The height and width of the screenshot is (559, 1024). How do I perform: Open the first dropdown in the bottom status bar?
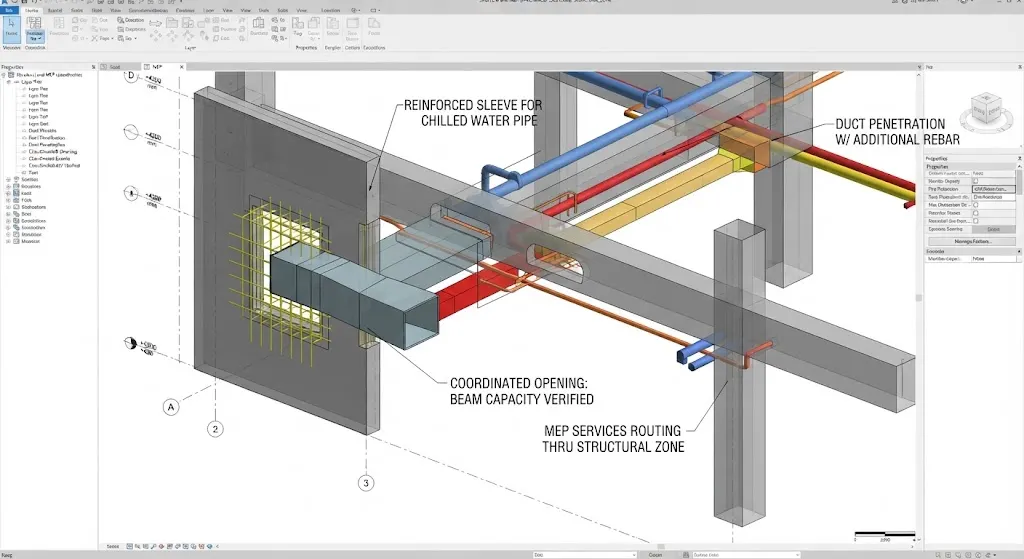584,554
